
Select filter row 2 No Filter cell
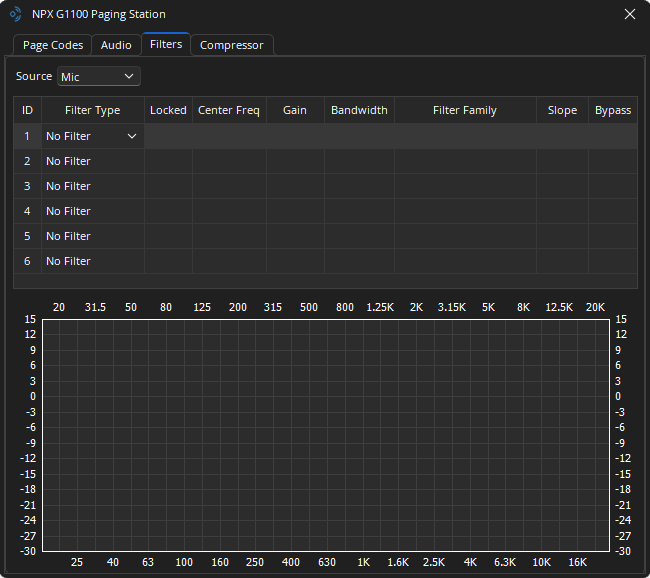(92, 161)
